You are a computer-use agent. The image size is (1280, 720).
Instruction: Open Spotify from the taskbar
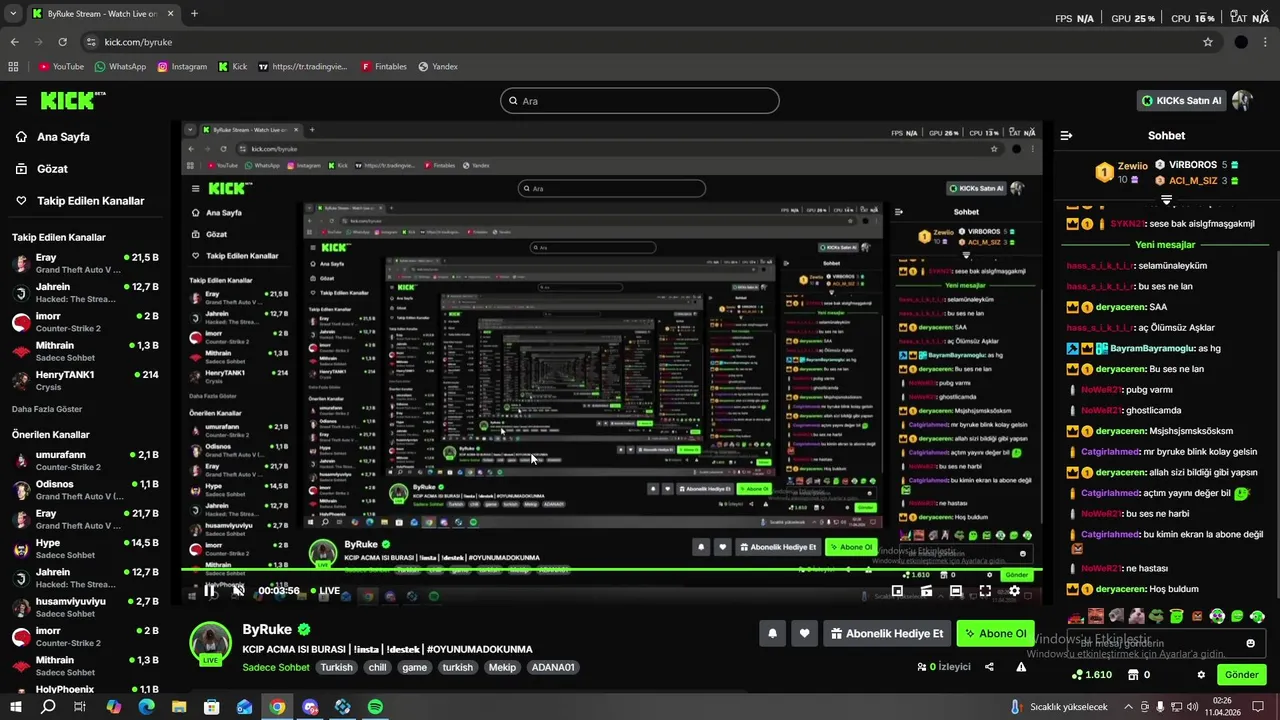point(375,707)
